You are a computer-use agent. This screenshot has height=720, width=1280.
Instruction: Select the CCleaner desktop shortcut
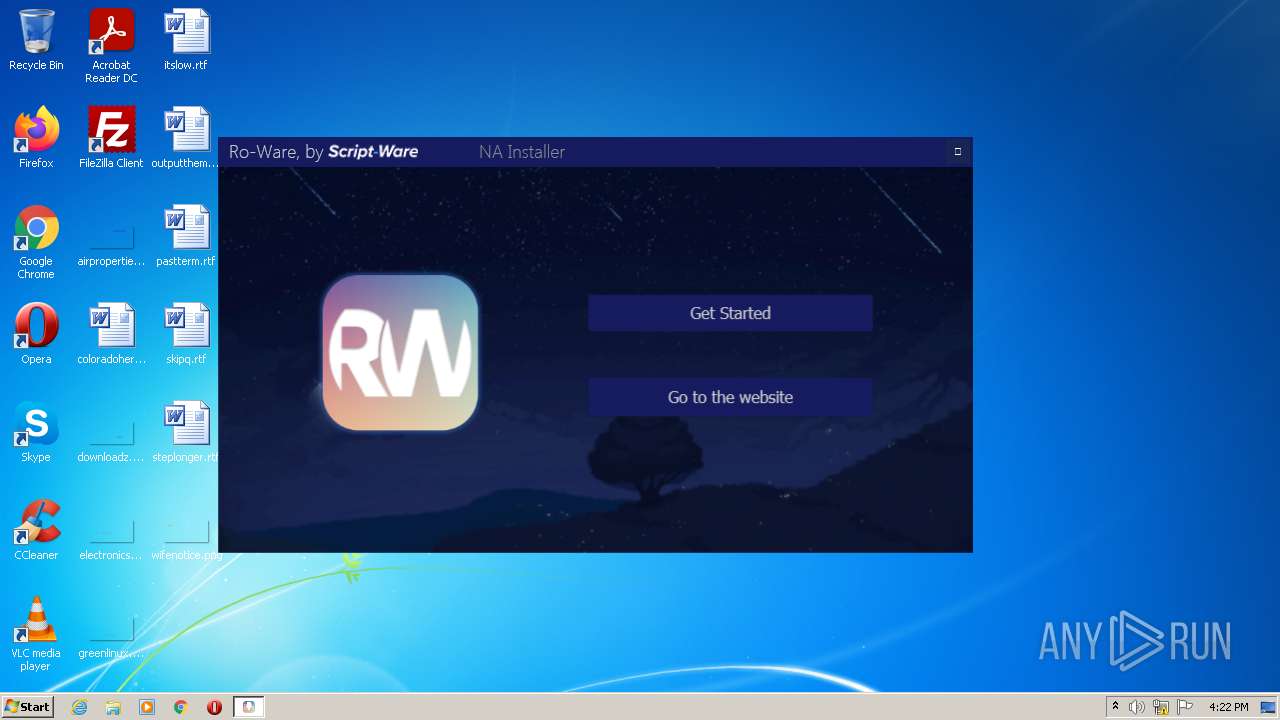coord(36,530)
